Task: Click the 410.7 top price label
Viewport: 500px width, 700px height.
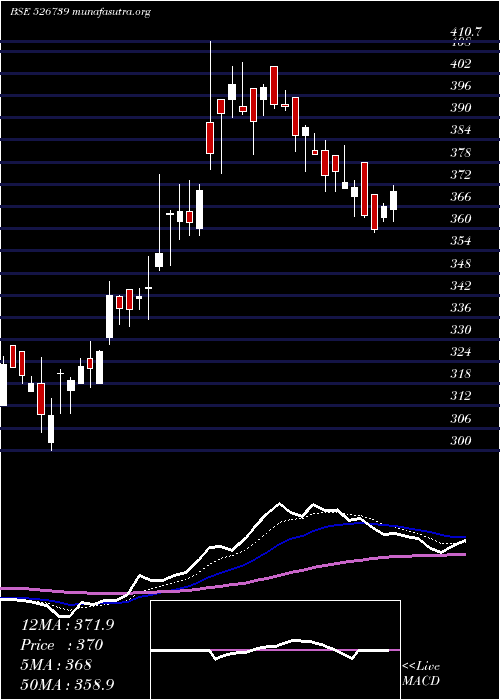Action: click(467, 32)
